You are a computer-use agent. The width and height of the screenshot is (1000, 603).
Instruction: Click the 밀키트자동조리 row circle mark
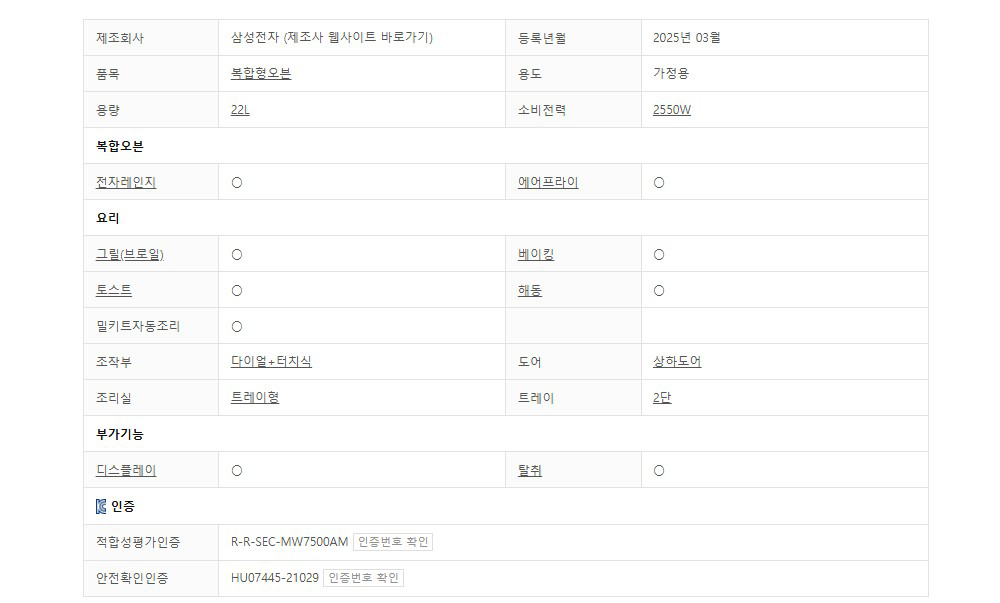[x=237, y=326]
